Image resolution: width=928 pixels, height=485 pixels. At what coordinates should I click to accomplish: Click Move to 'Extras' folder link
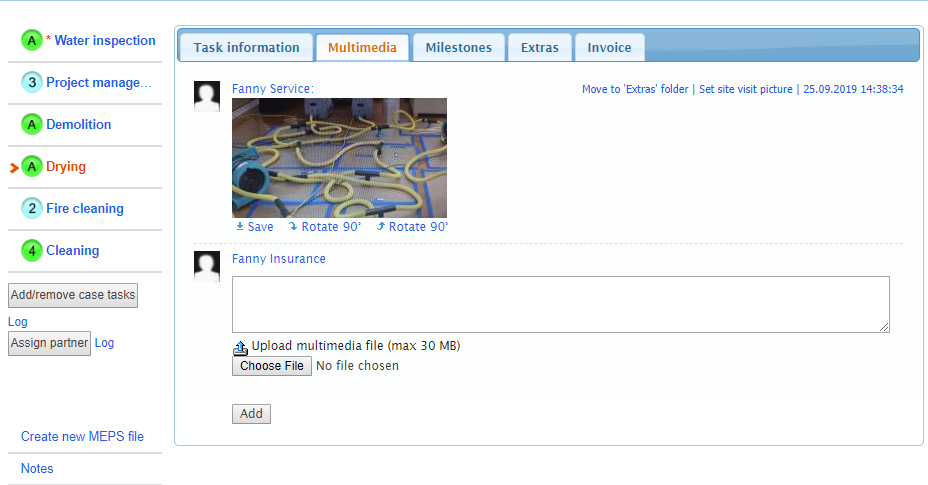pyautogui.click(x=635, y=89)
